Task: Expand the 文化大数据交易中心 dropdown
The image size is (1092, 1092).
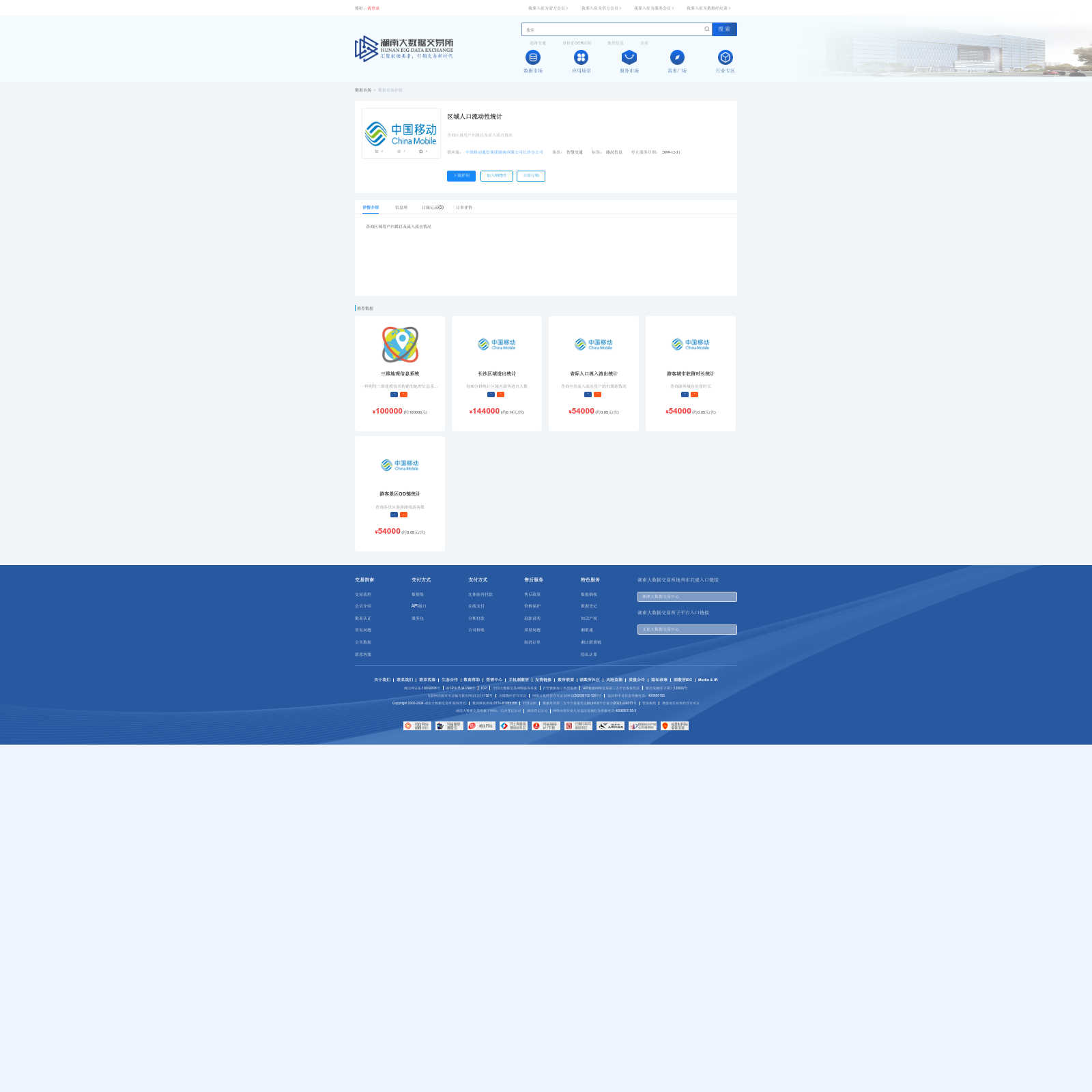Action: point(687,629)
